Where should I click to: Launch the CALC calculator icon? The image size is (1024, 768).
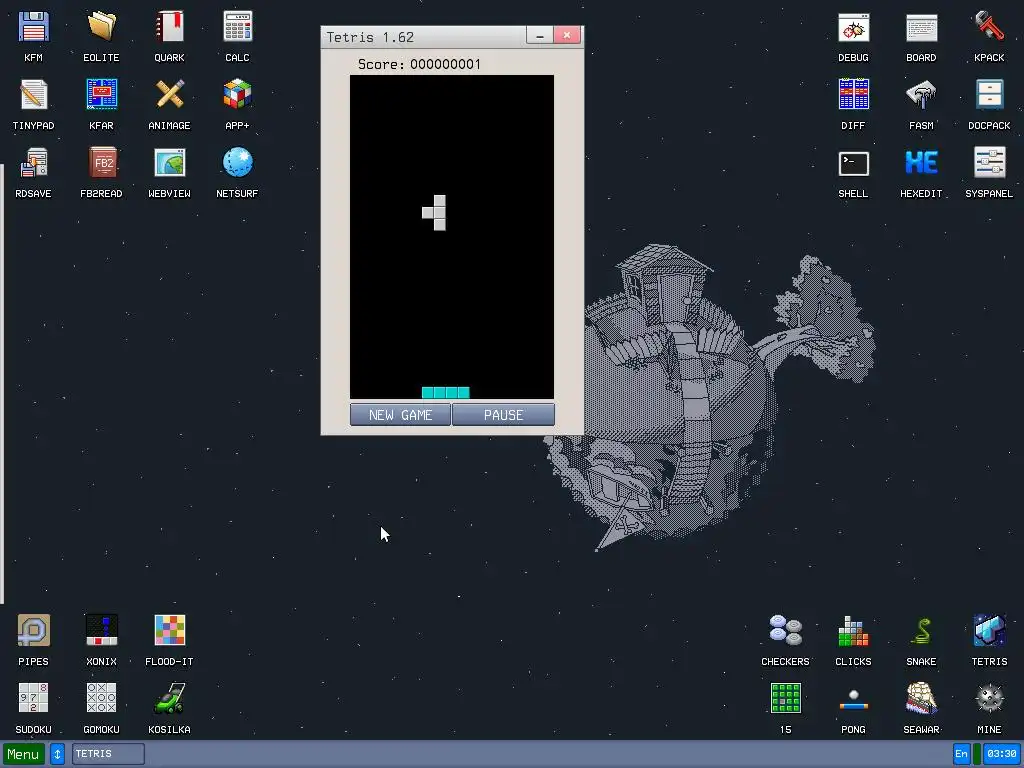click(x=237, y=27)
